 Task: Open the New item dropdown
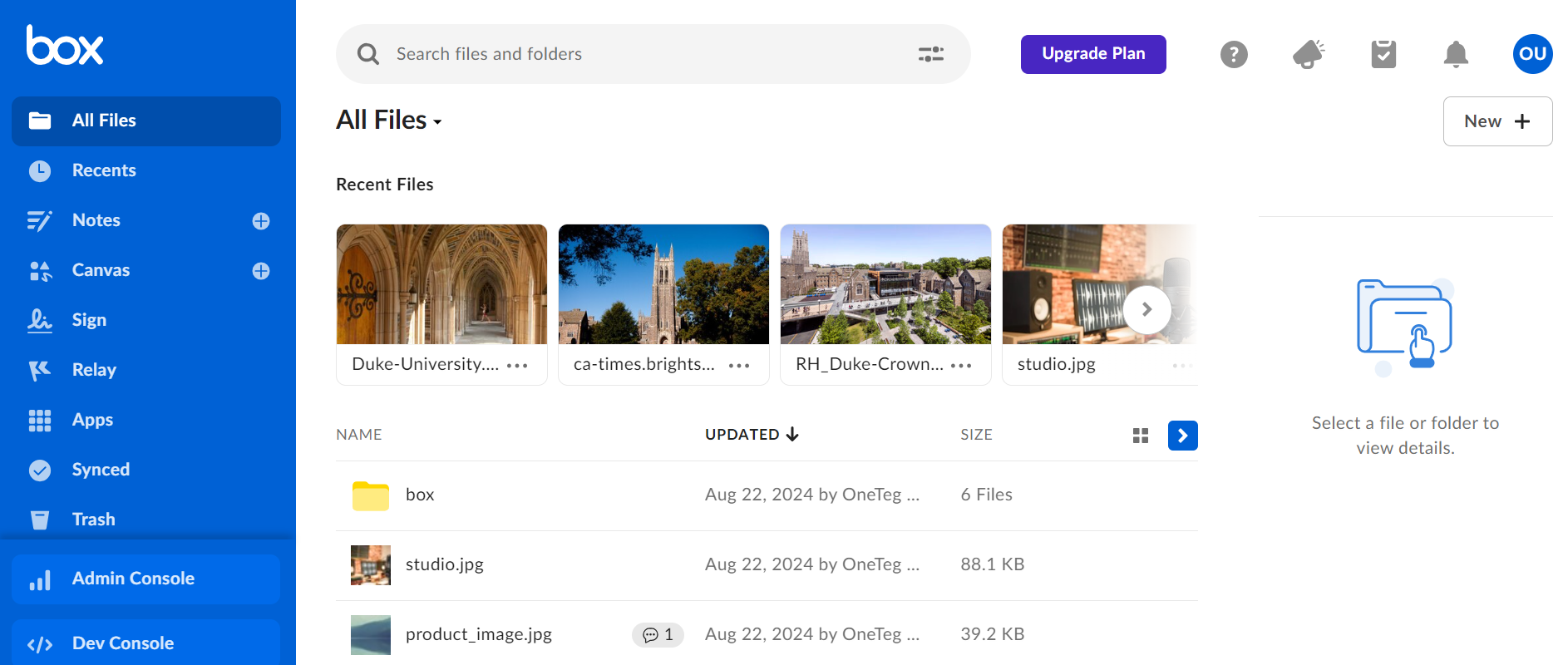pos(1497,121)
